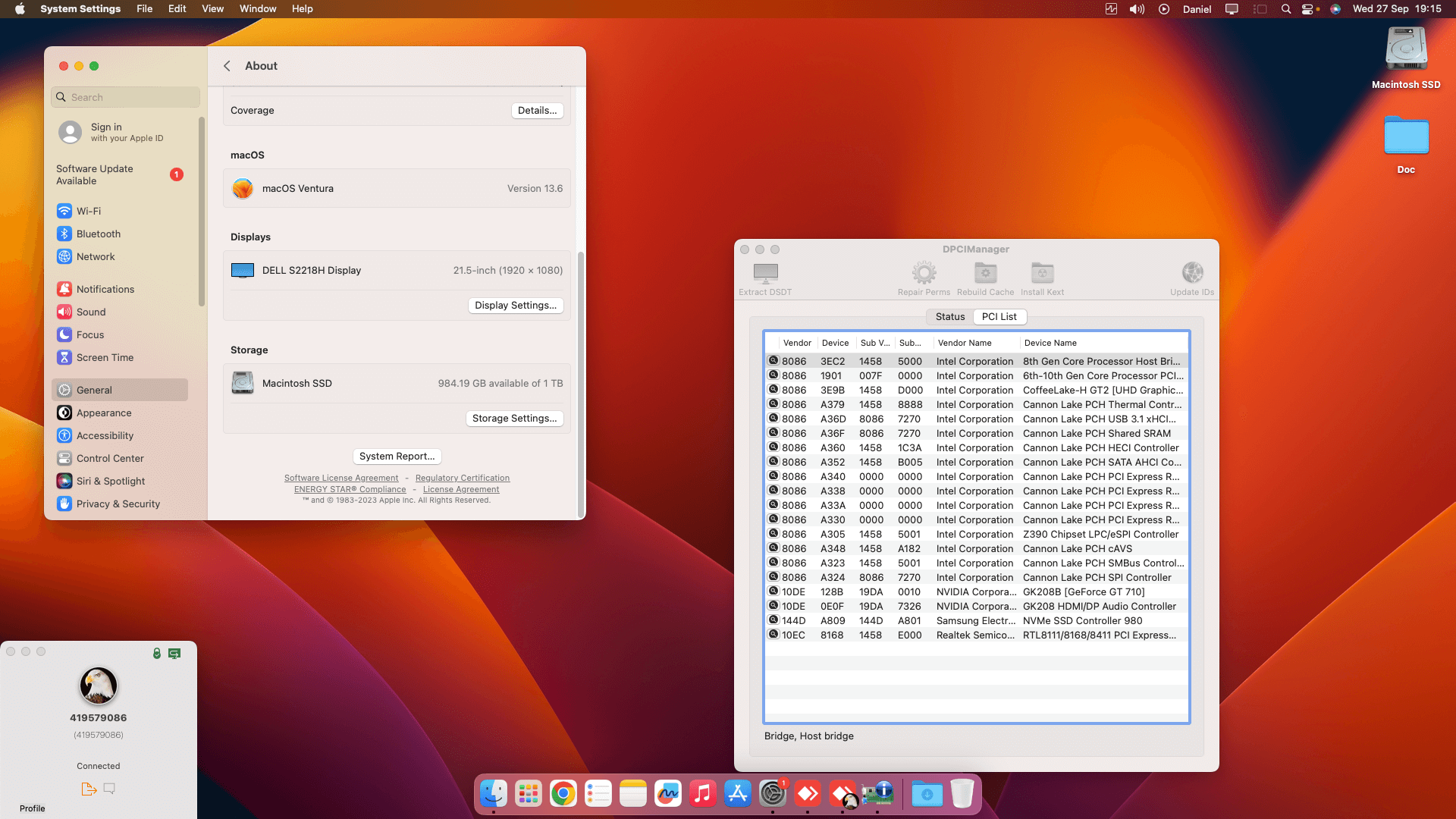Open the Window menu in menu bar

[x=258, y=9]
